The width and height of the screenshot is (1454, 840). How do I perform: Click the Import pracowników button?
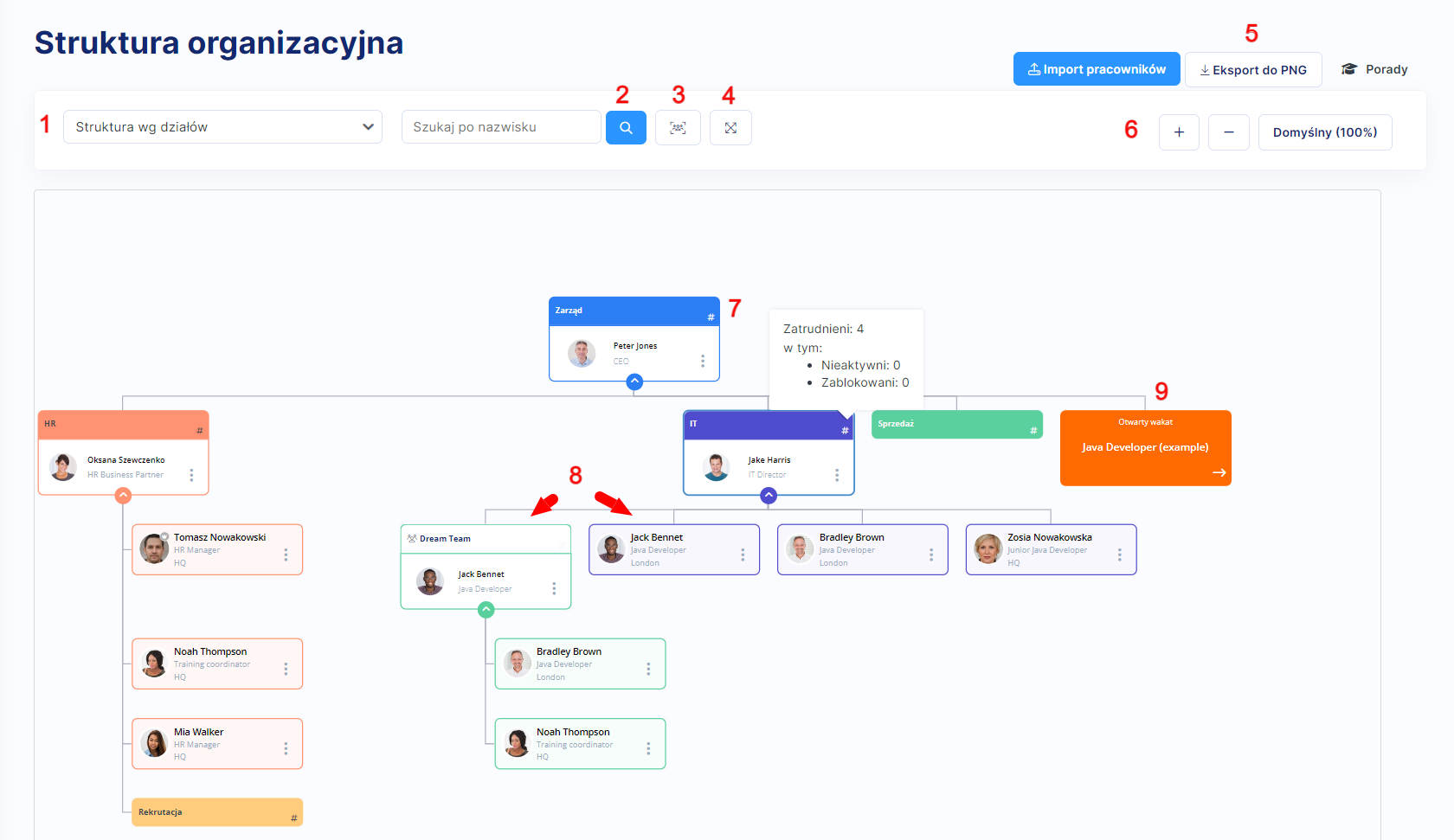tap(1097, 69)
